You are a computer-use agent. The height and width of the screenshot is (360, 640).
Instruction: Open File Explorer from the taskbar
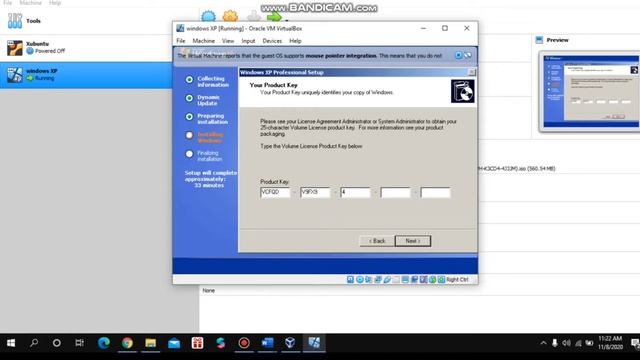point(151,343)
